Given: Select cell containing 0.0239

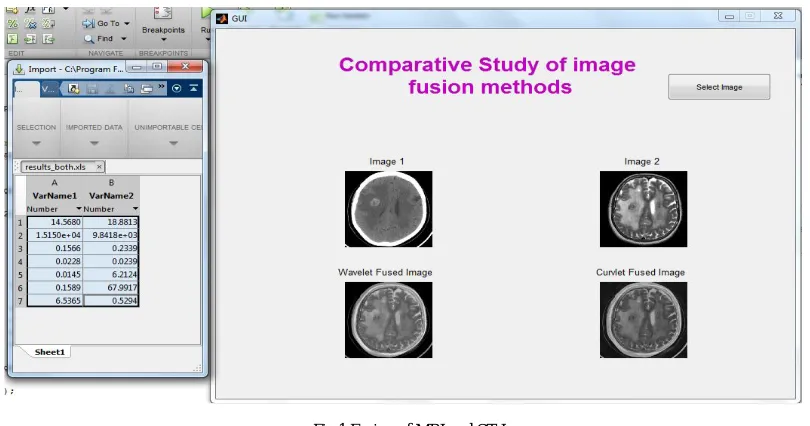Looking at the screenshot, I should click(x=111, y=261).
